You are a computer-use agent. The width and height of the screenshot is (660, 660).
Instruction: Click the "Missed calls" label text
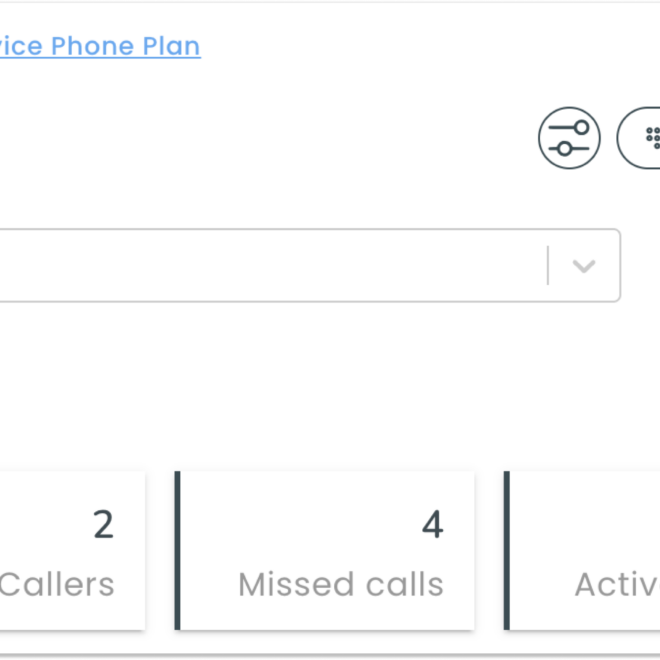pos(340,584)
